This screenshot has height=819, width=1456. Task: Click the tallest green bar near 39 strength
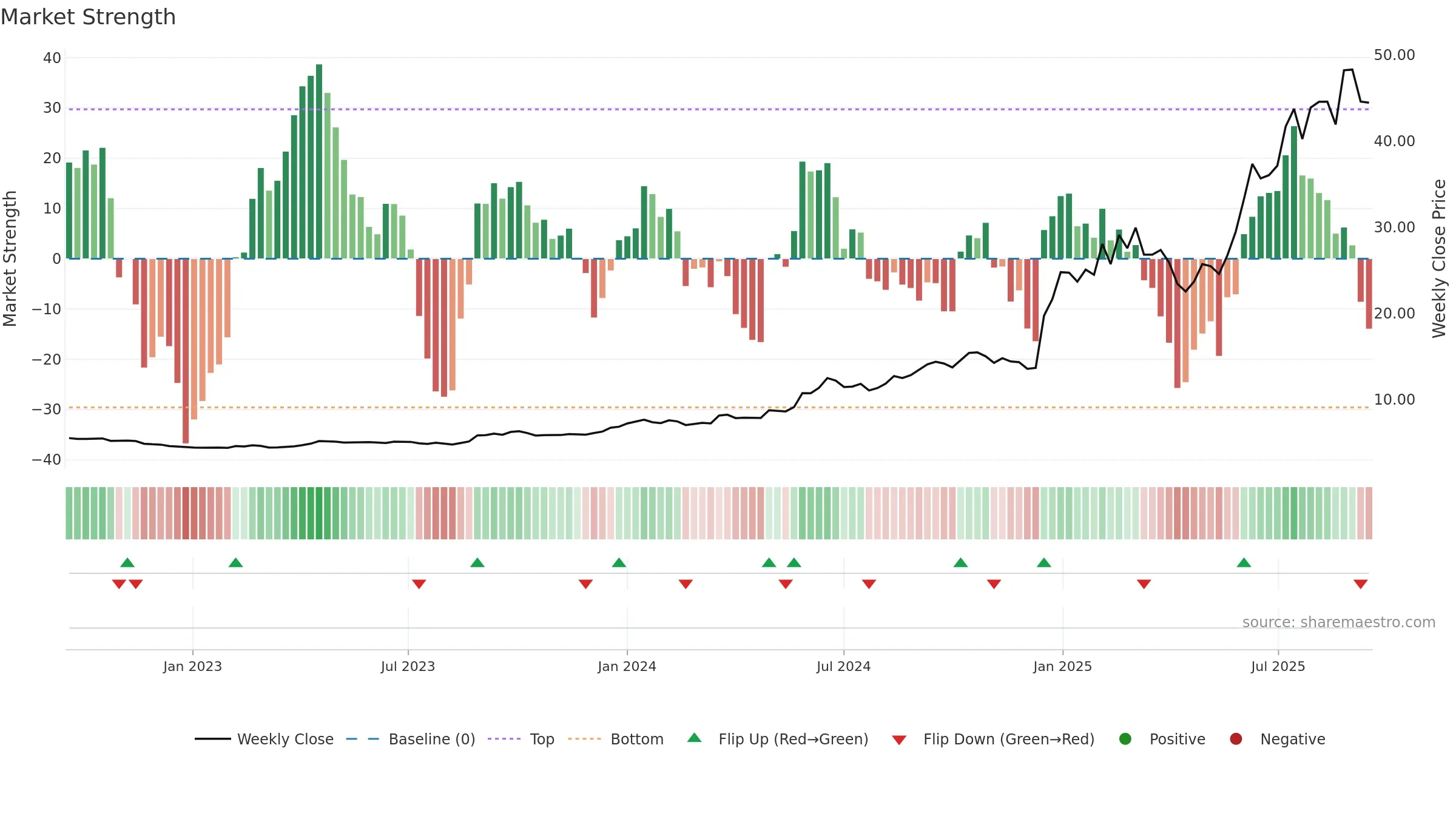[x=319, y=161]
